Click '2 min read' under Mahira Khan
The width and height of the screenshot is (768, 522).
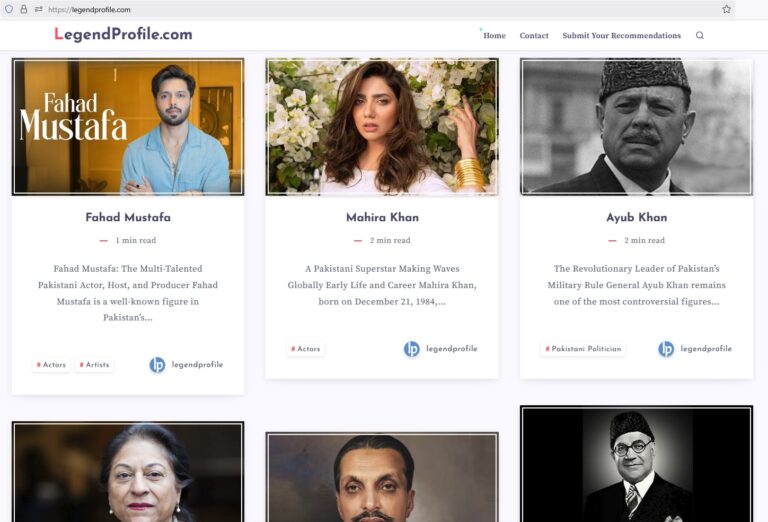point(390,240)
